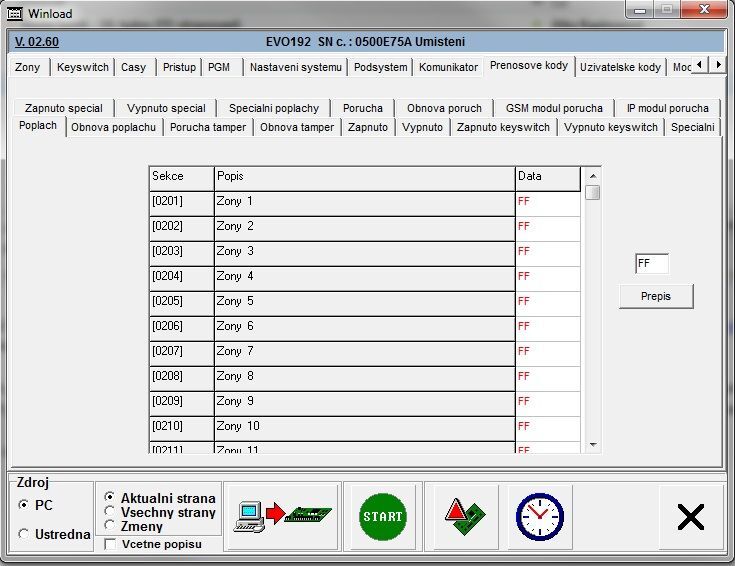Enable the Vcetne popisu checkbox
Image resolution: width=735 pixels, height=566 pixels.
(x=110, y=545)
